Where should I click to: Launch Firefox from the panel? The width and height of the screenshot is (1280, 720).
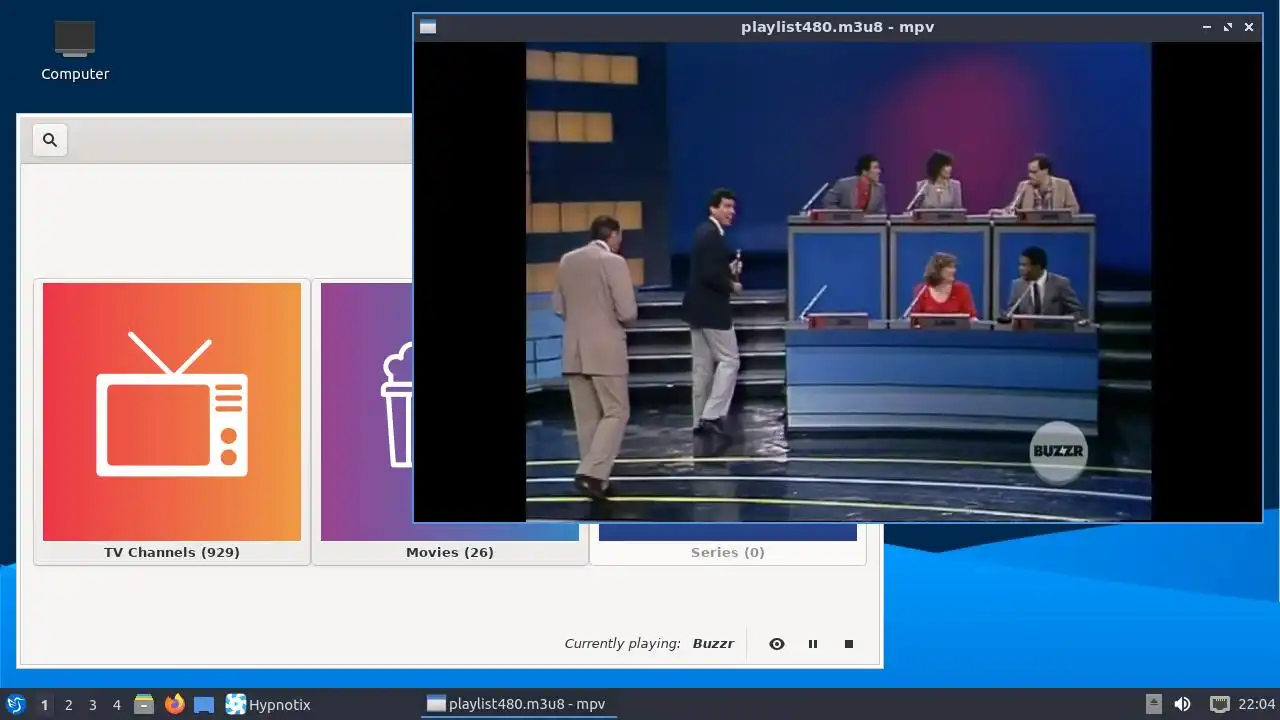(175, 704)
